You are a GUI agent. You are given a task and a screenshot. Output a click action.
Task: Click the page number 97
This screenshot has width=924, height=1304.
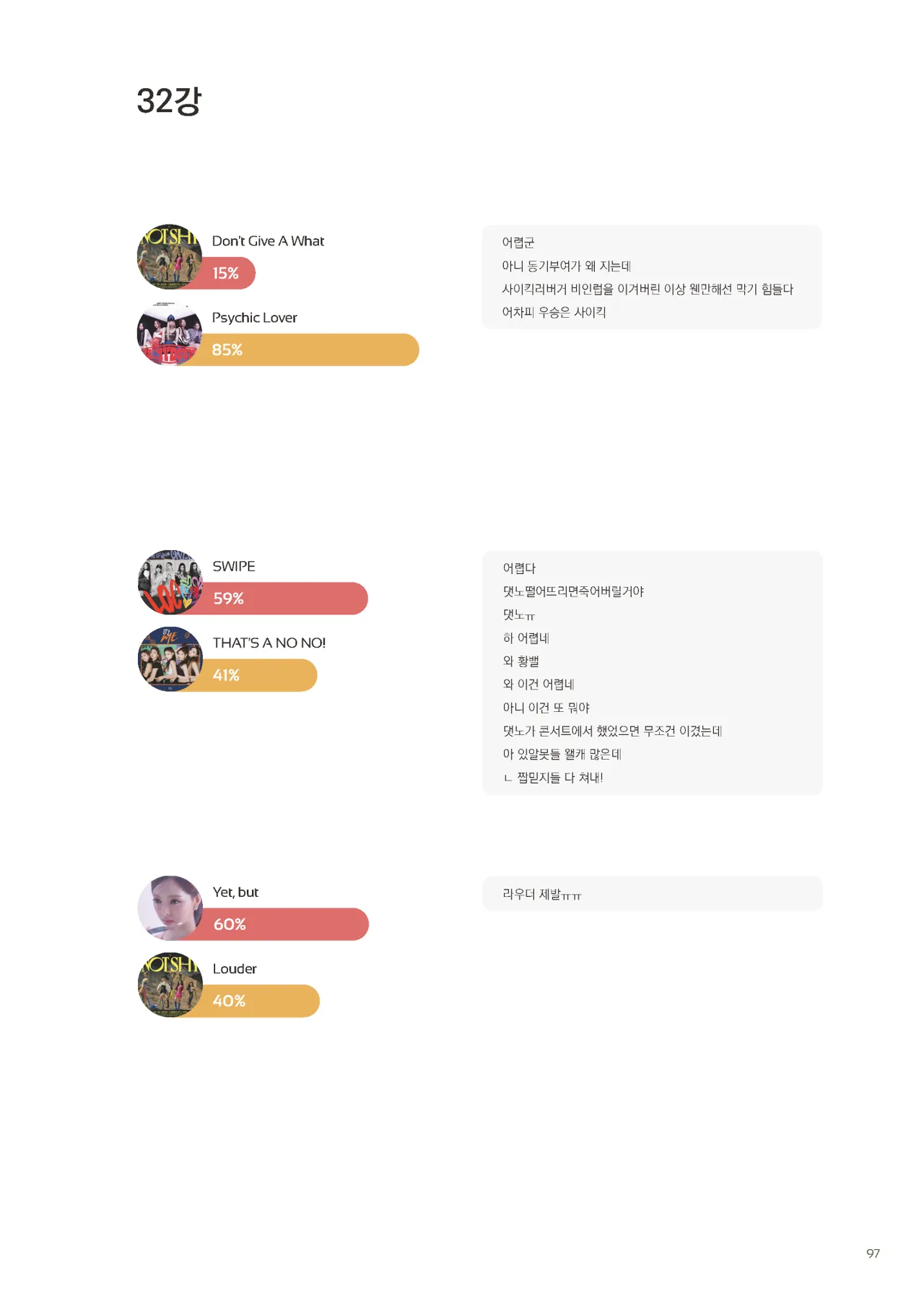(873, 1253)
